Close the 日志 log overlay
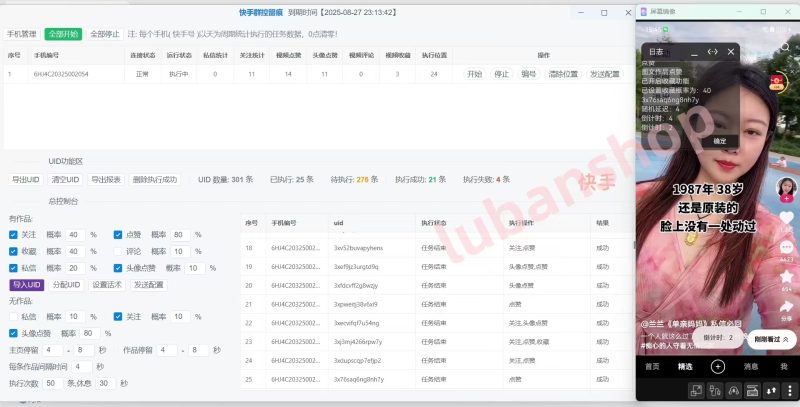 (731, 52)
